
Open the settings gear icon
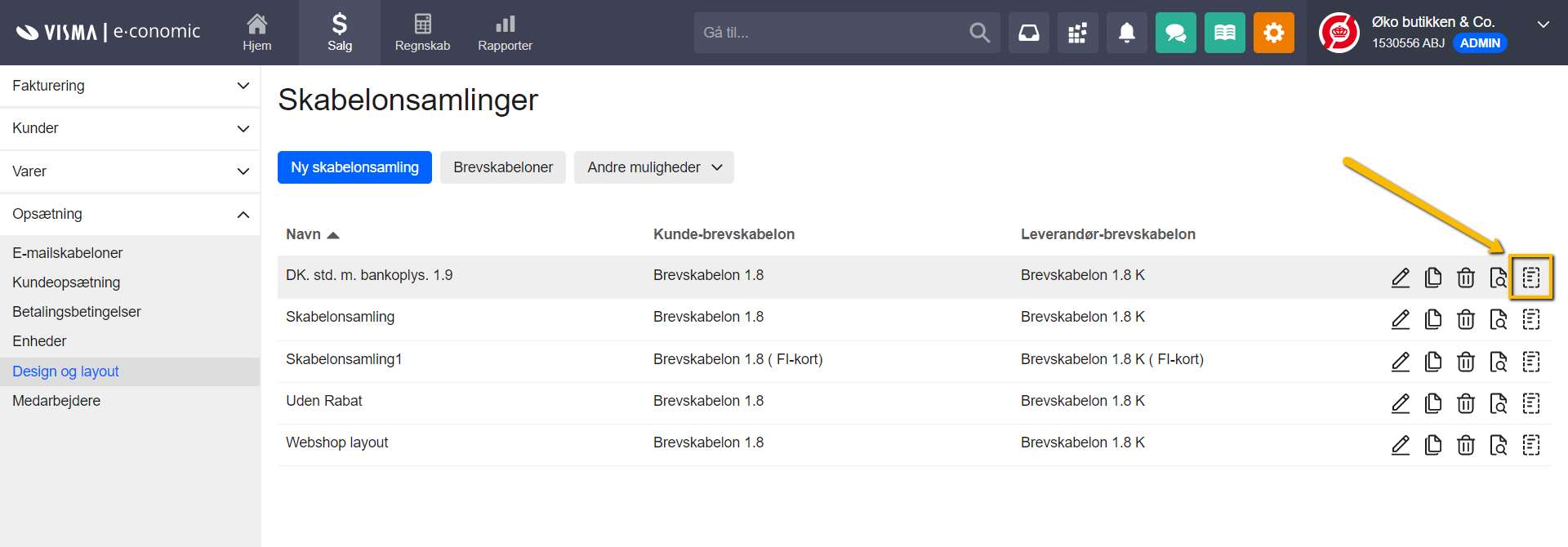coord(1273,33)
